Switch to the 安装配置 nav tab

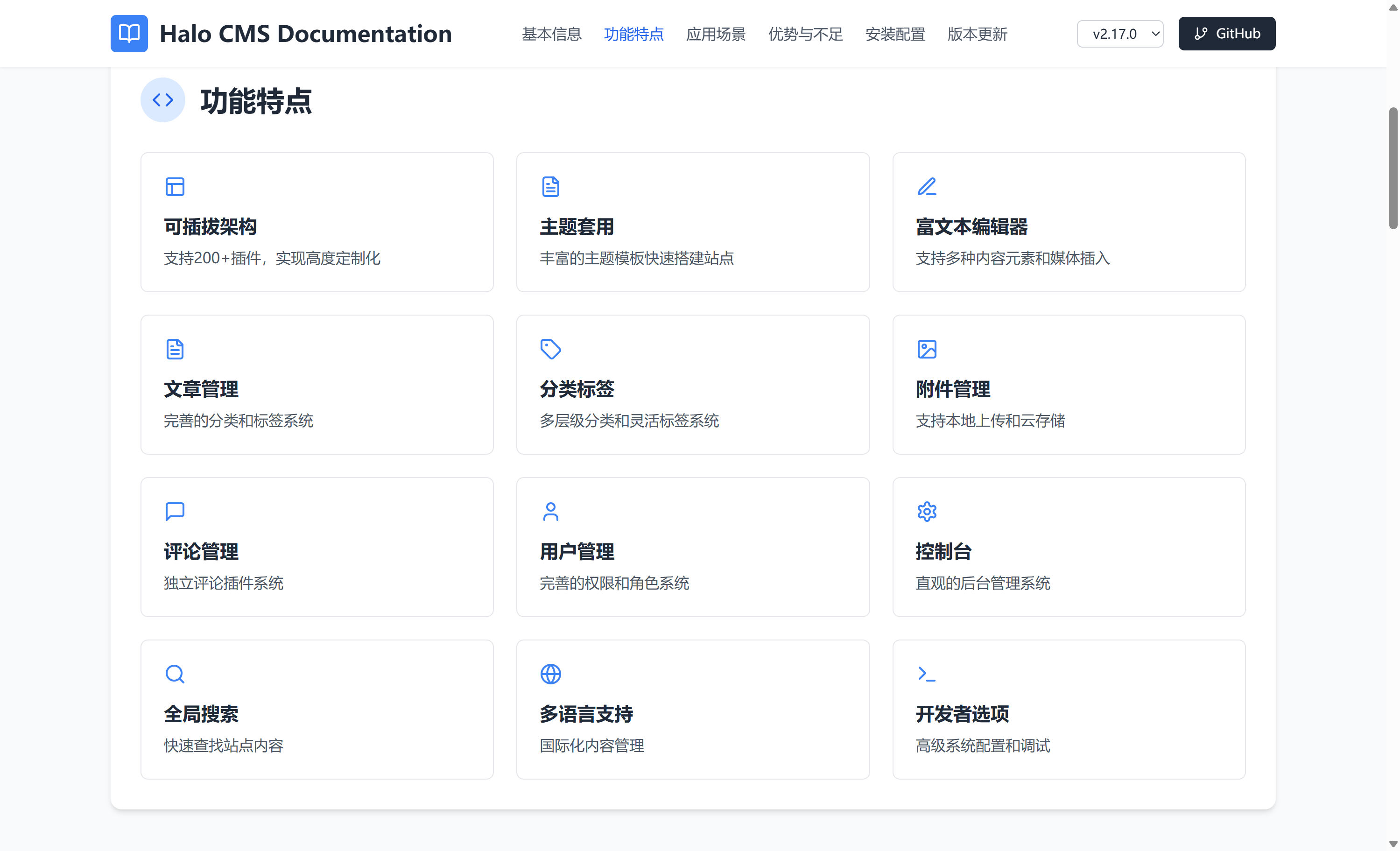pos(894,34)
